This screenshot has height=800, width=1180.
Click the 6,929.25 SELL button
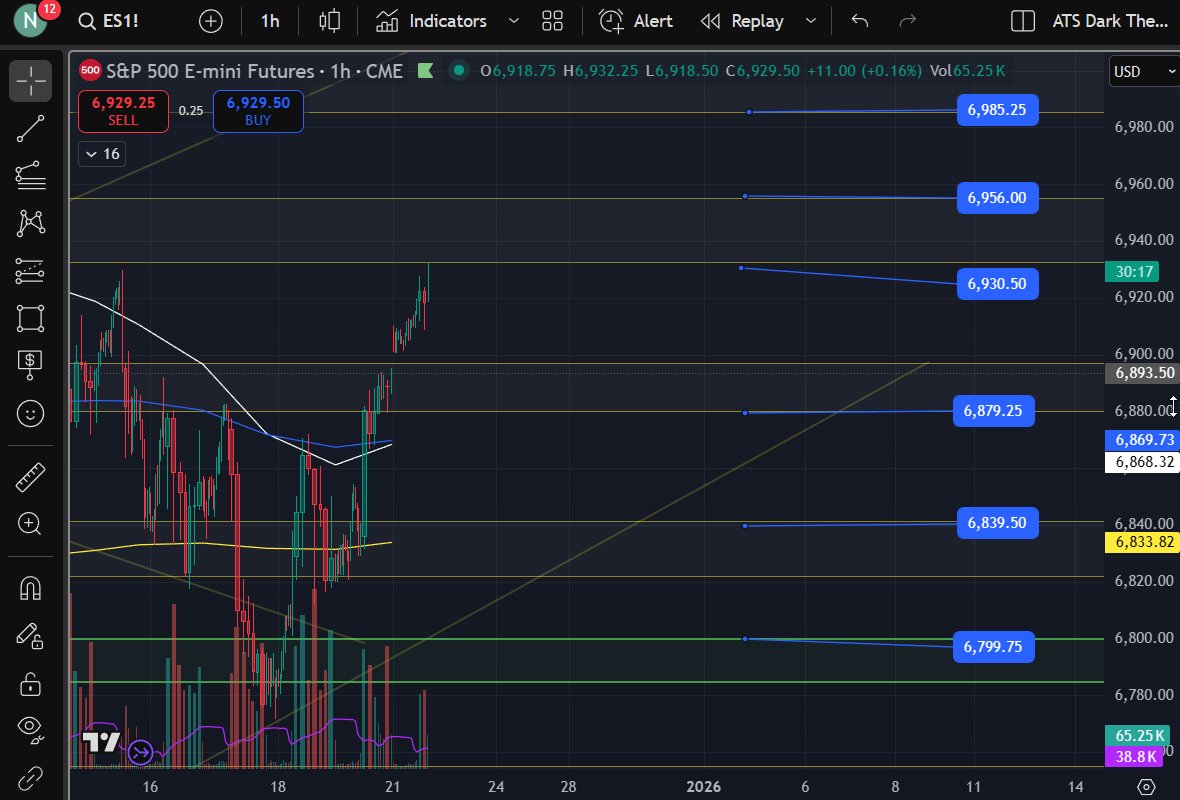[123, 111]
